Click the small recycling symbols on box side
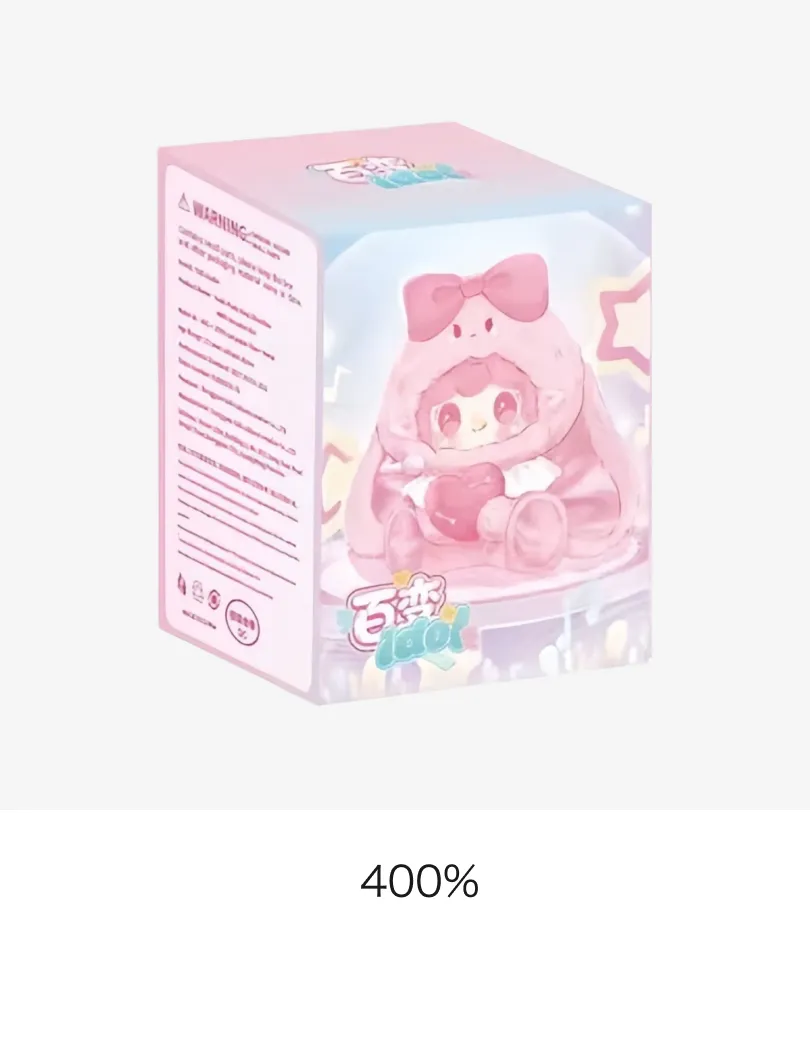The height and width of the screenshot is (1041, 810). tap(197, 590)
